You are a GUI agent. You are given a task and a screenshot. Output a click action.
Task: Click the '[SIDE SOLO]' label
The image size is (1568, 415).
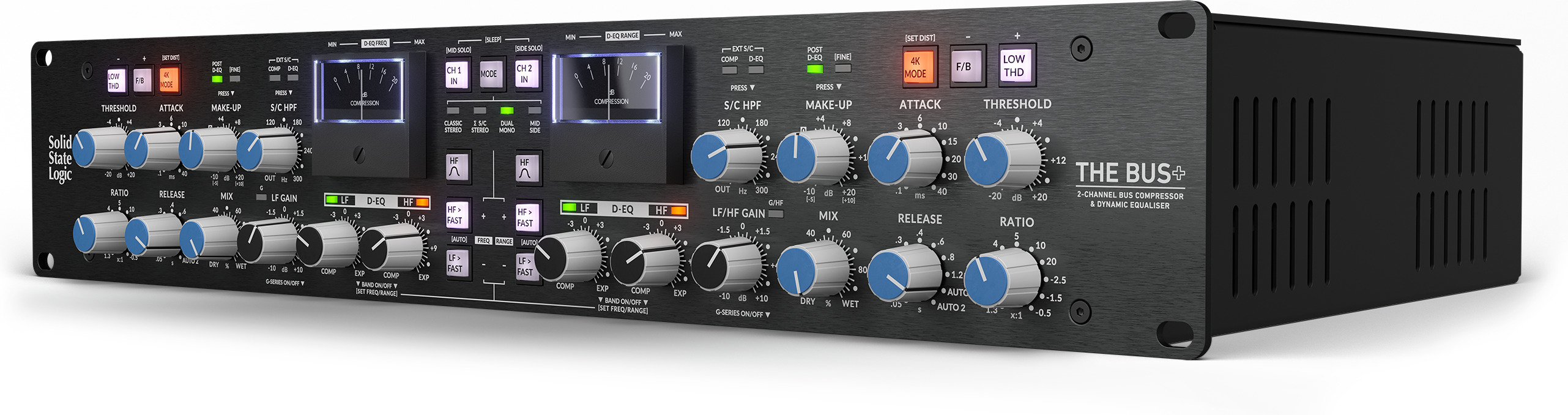point(529,48)
